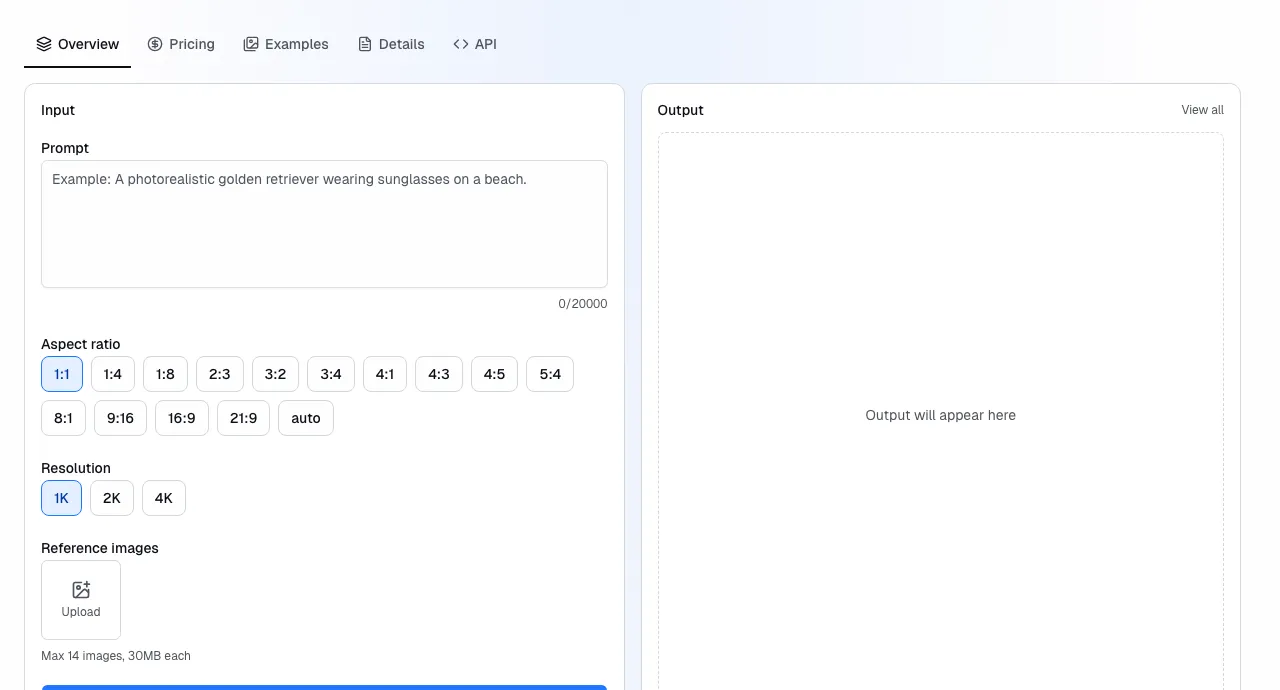
Task: Click the Upload reference images box
Action: pos(81,600)
